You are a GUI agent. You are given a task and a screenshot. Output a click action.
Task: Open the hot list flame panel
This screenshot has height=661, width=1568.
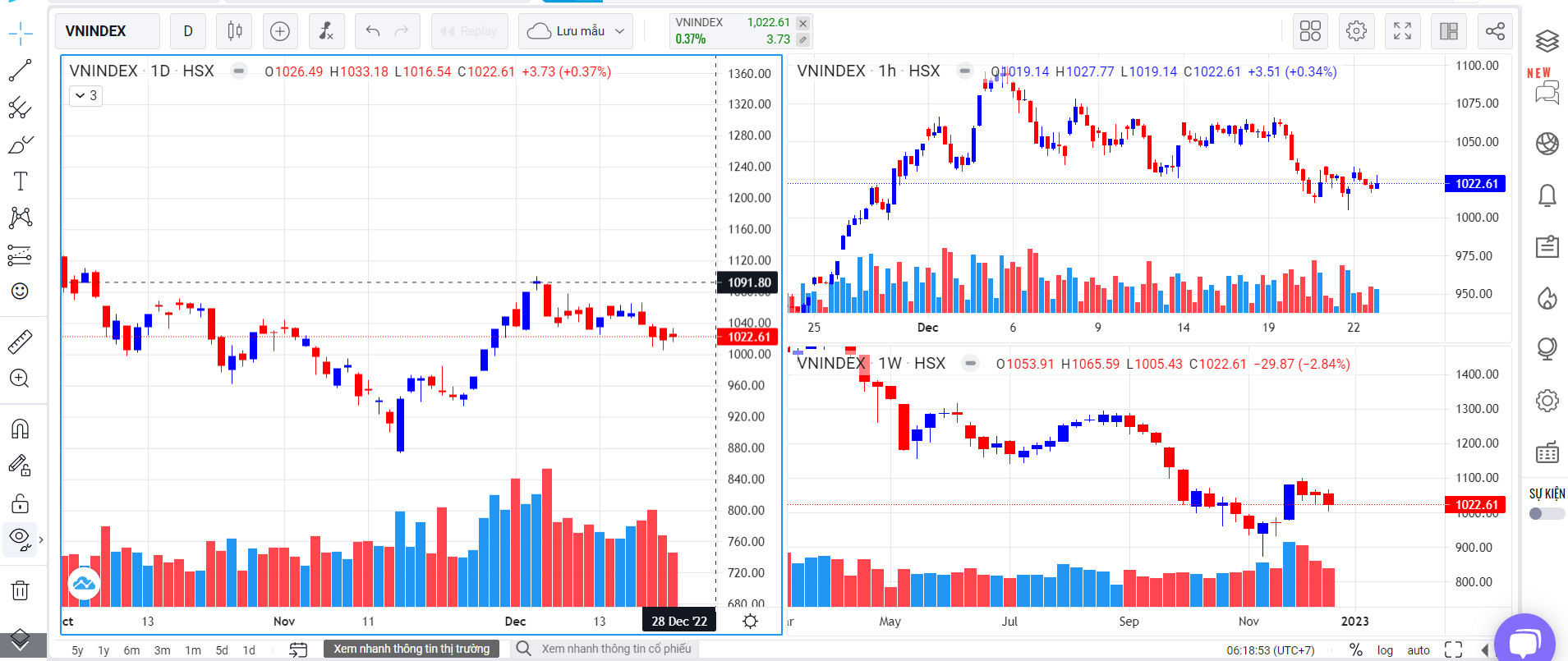tap(1547, 298)
